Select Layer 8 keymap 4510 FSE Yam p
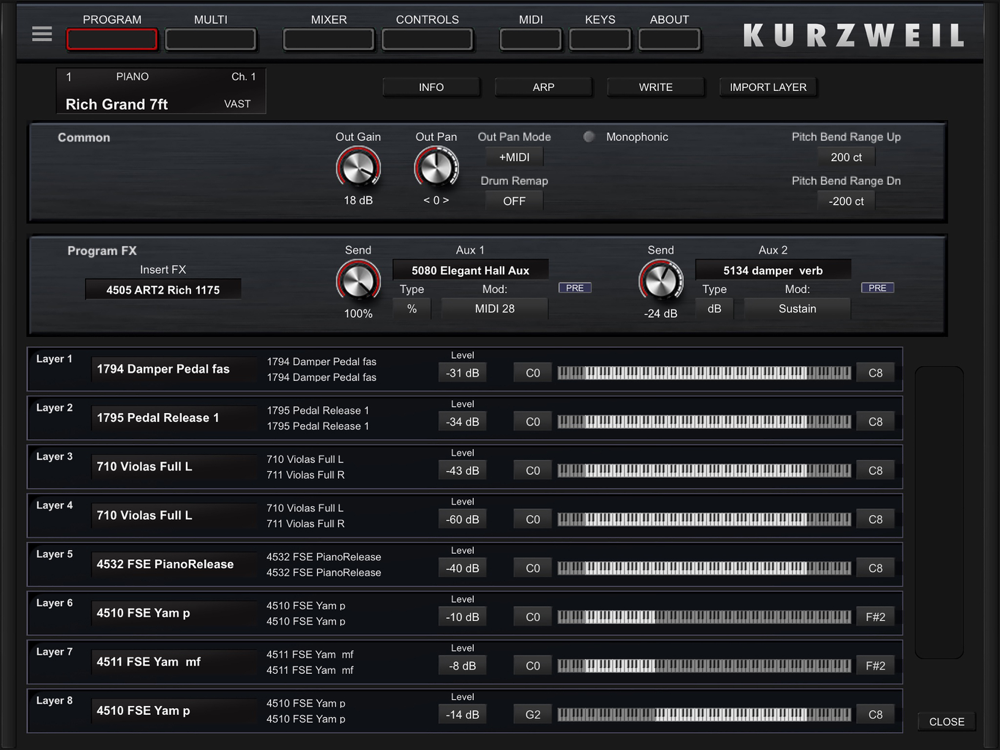The image size is (1000, 750). [x=174, y=710]
